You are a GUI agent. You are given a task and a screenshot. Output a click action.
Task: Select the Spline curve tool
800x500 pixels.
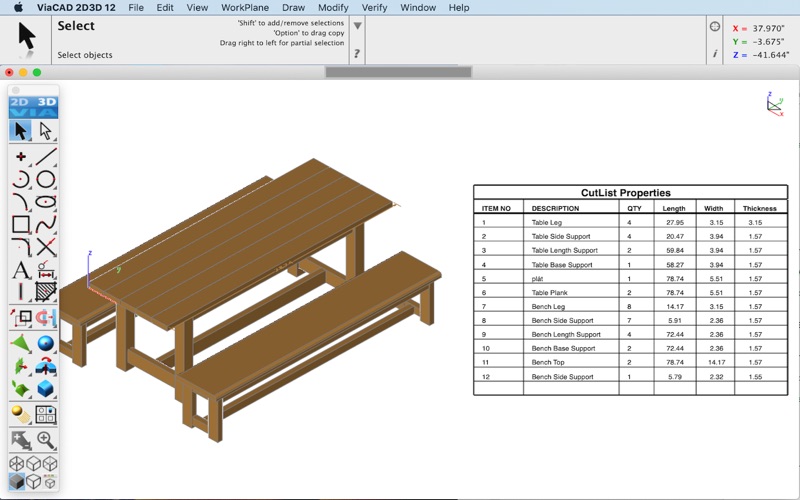pos(46,226)
